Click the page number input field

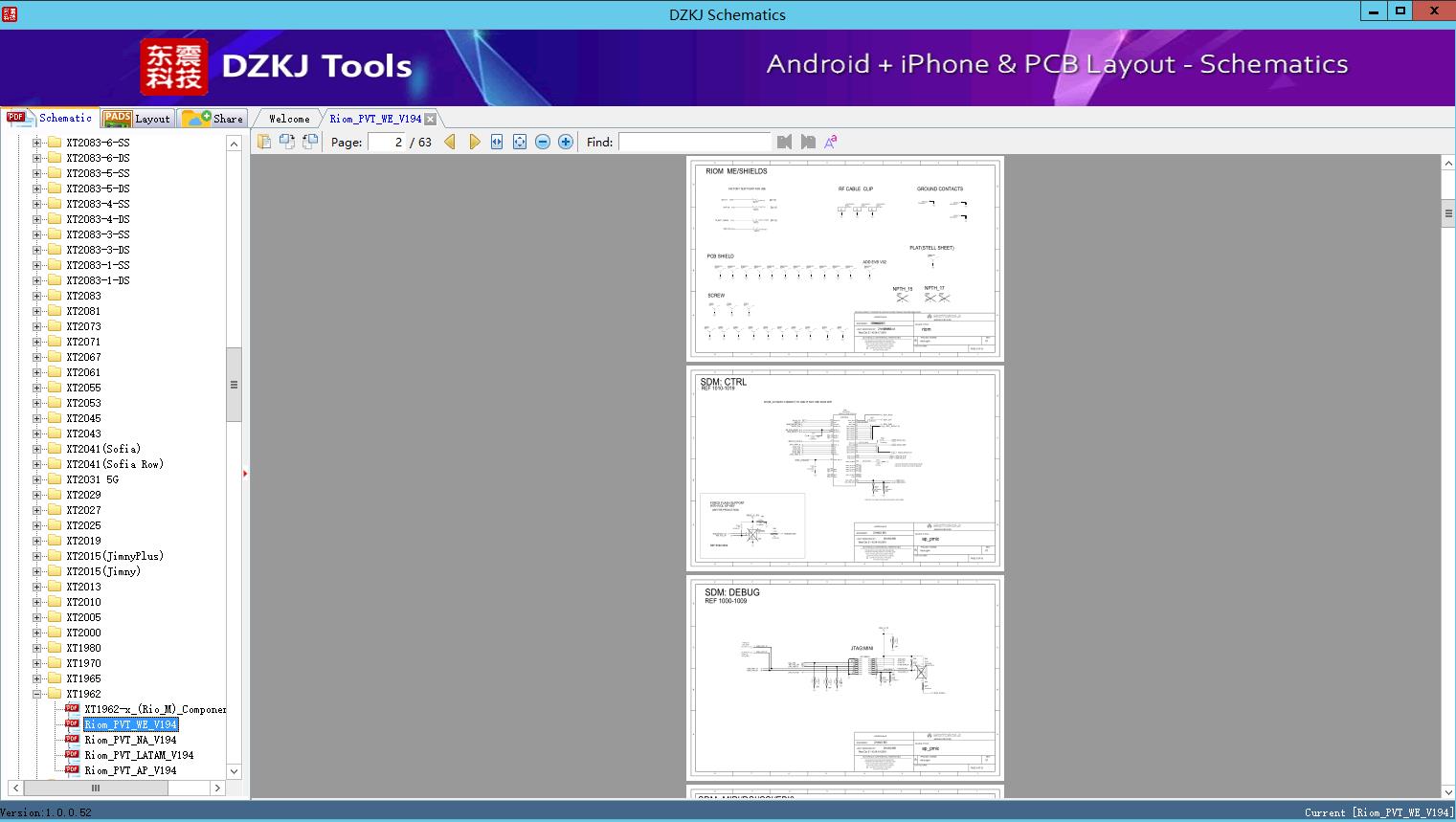[388, 142]
